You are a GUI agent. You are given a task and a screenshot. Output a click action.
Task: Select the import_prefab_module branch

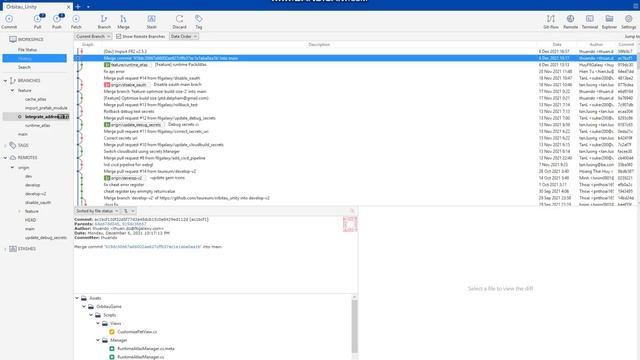[46, 108]
